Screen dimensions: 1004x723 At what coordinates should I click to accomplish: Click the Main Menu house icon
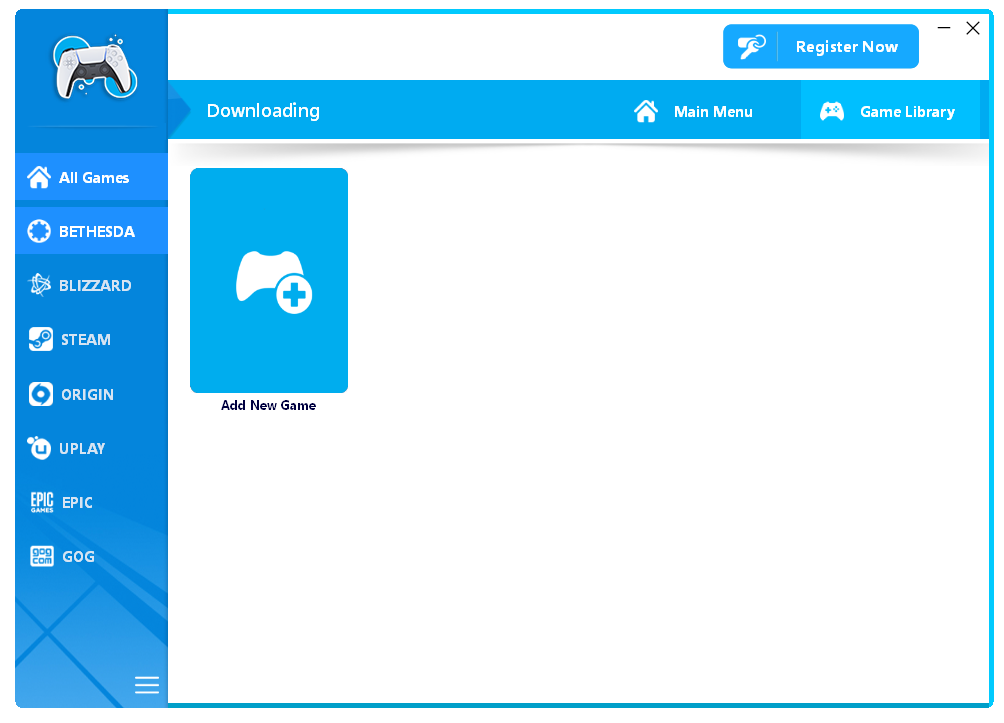[x=645, y=111]
